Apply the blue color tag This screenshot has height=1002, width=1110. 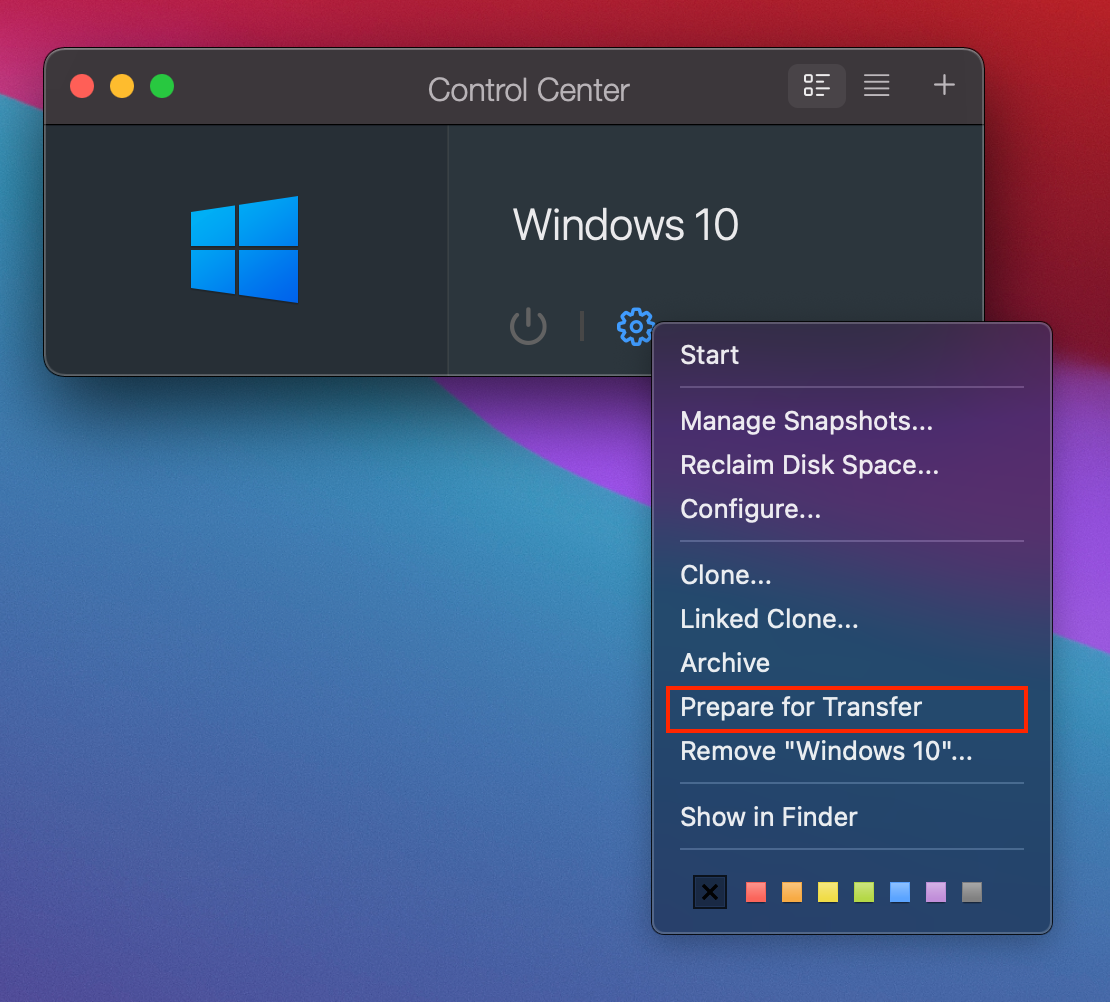coord(900,892)
